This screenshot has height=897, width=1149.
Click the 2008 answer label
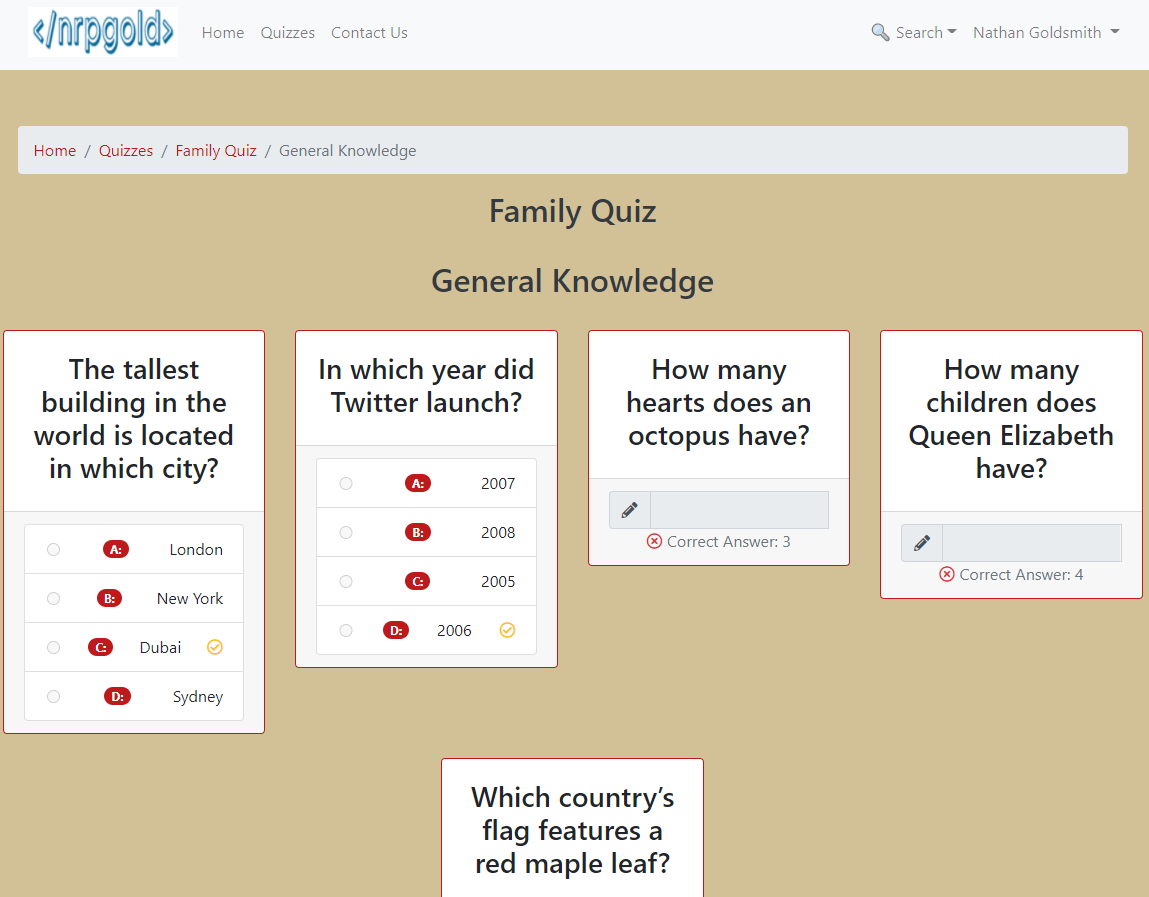(x=498, y=533)
